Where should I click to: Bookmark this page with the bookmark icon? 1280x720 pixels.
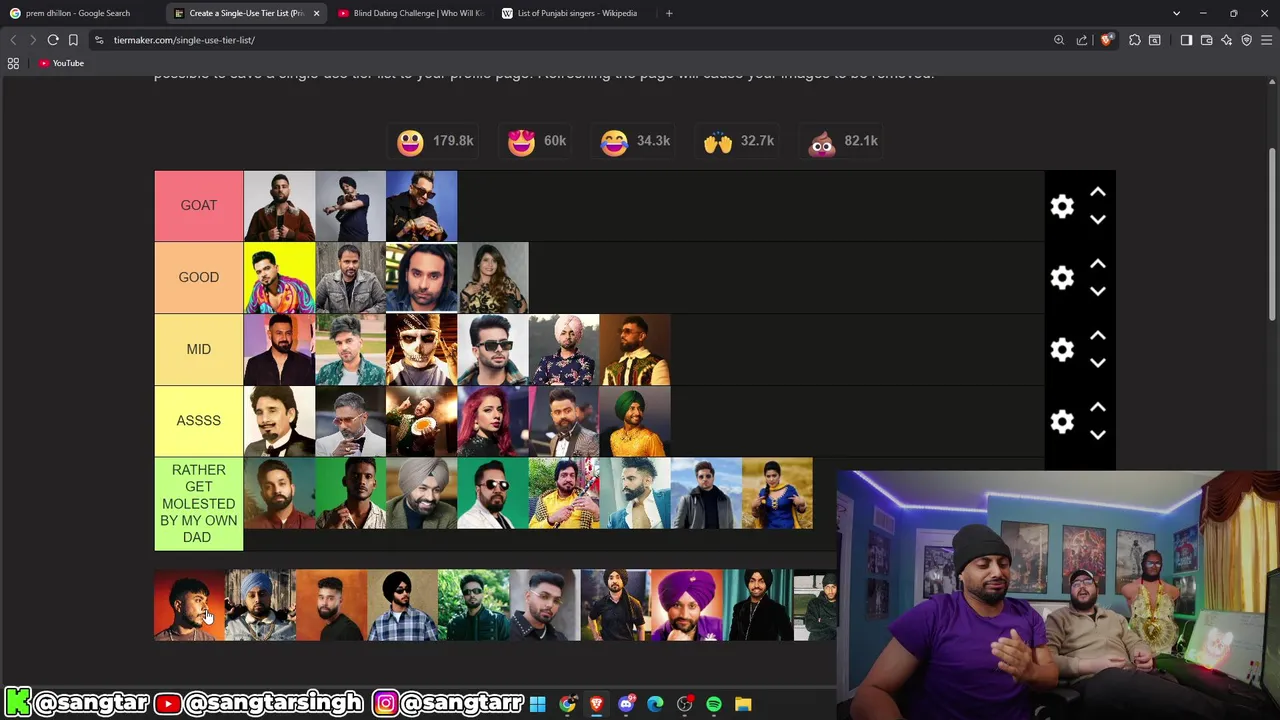(x=73, y=40)
